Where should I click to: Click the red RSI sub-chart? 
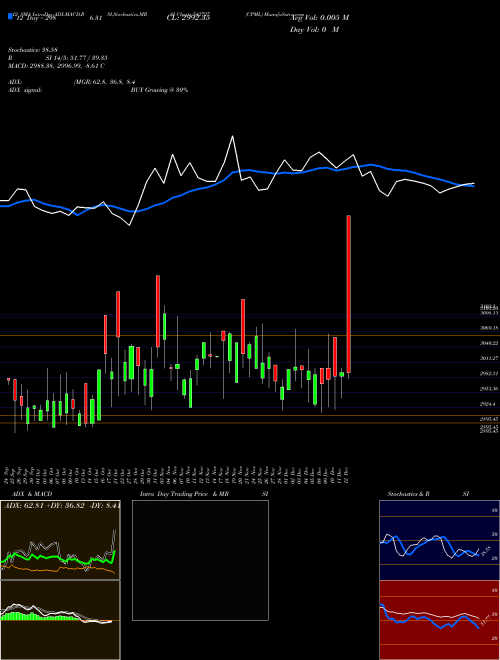(x=439, y=620)
